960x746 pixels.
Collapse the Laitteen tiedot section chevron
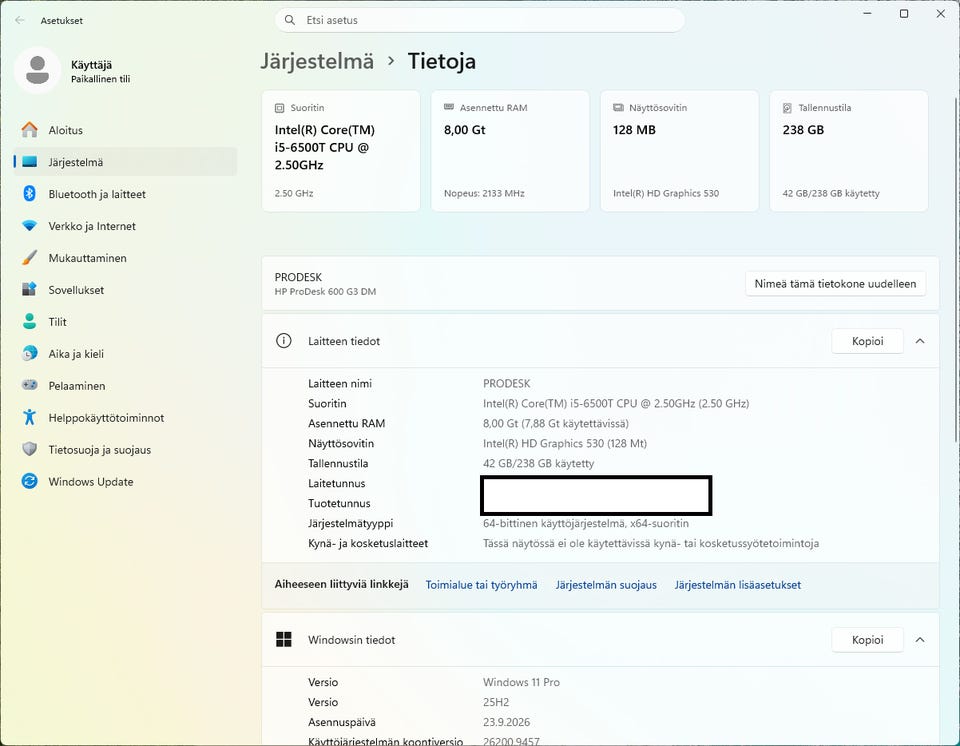click(x=920, y=341)
